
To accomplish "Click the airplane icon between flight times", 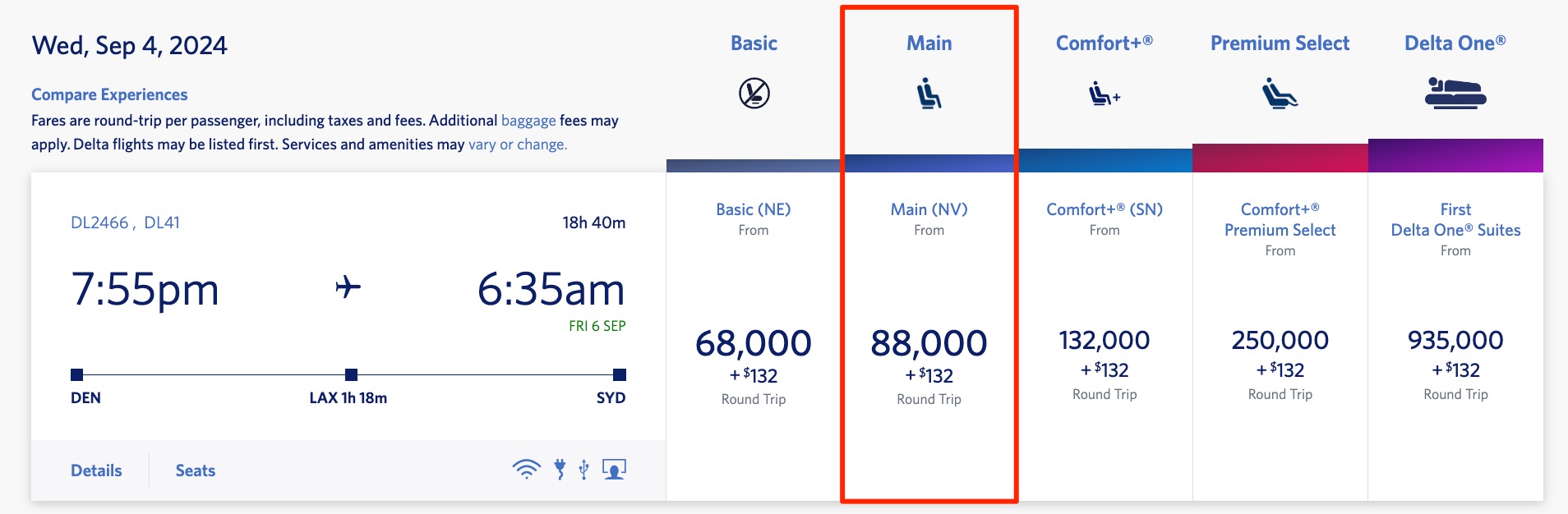I will click(348, 287).
